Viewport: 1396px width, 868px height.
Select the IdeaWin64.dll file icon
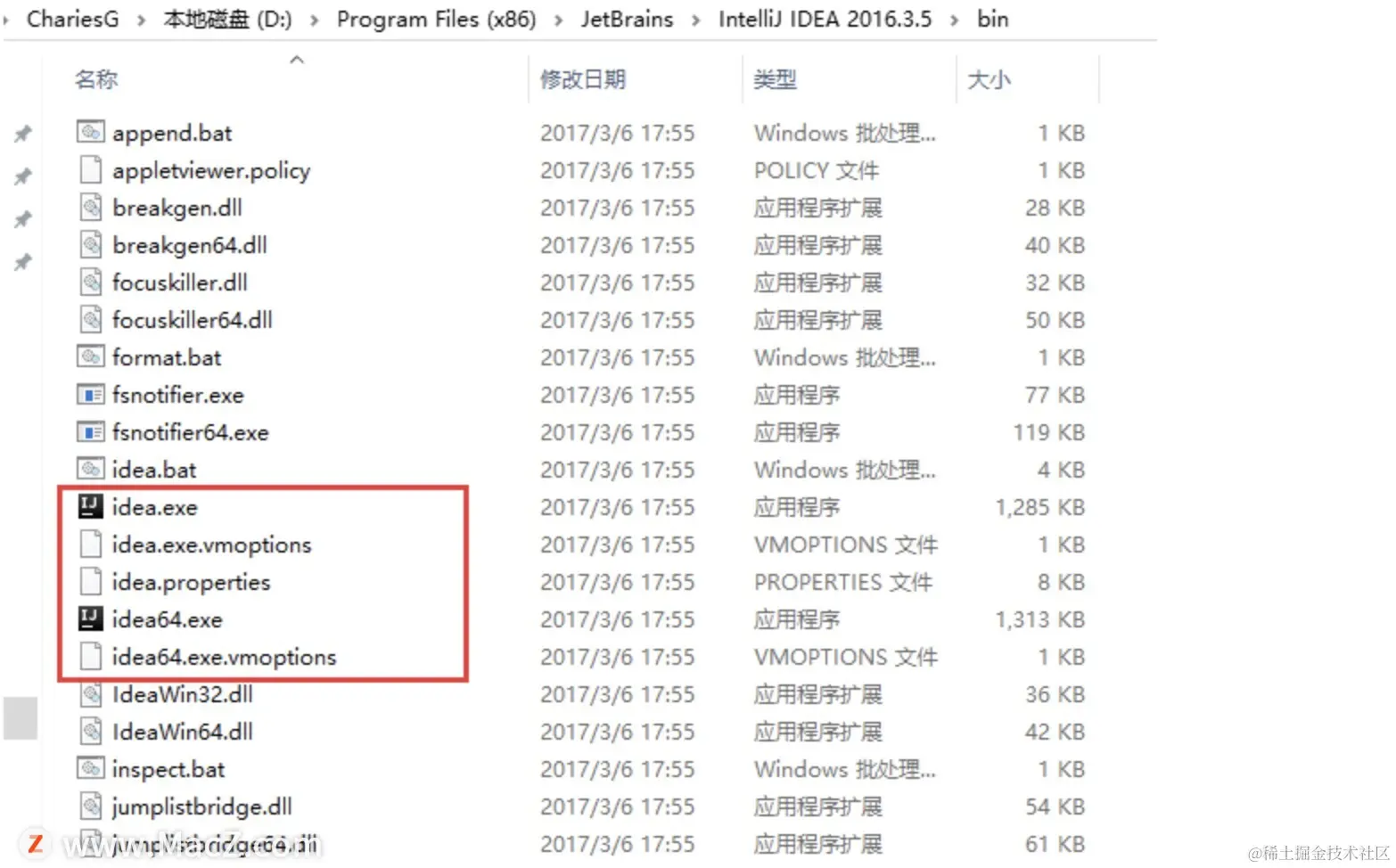(90, 732)
